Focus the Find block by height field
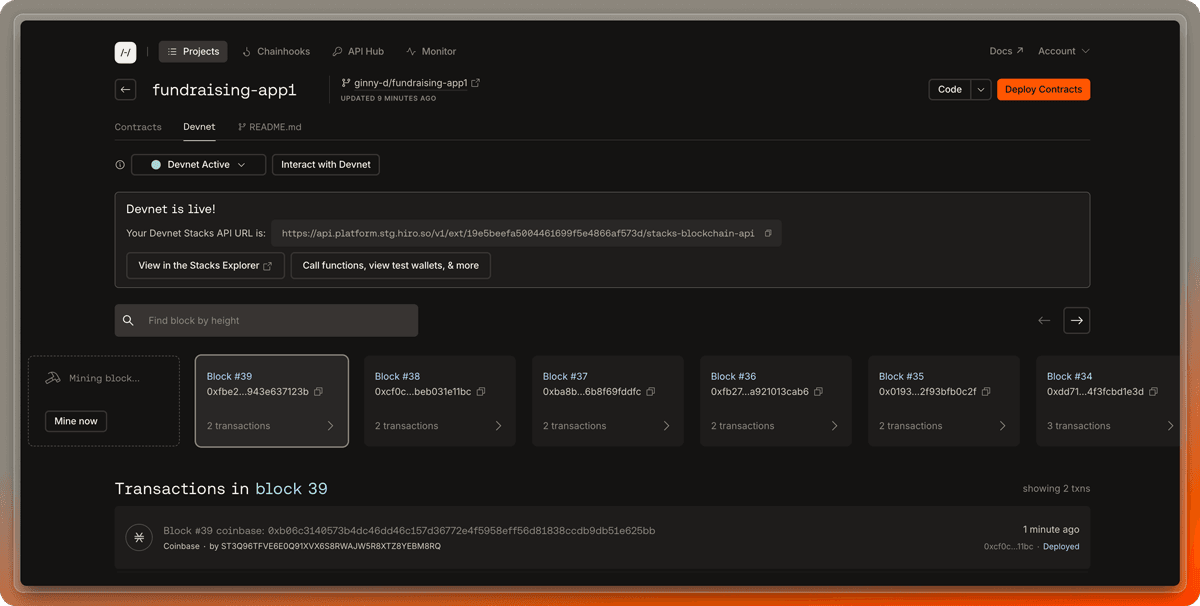Viewport: 1200px width, 606px height. pos(266,320)
